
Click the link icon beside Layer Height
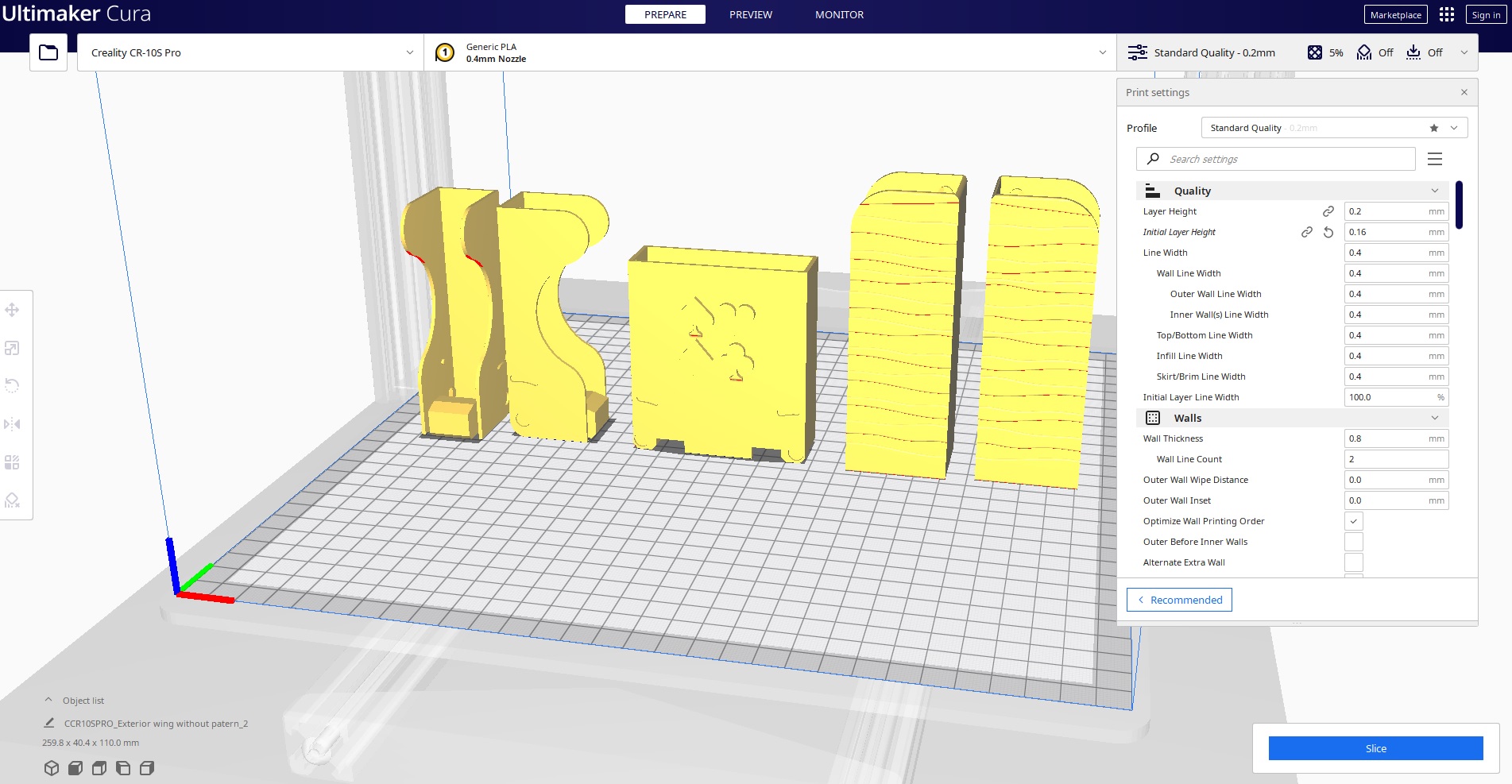click(1328, 211)
